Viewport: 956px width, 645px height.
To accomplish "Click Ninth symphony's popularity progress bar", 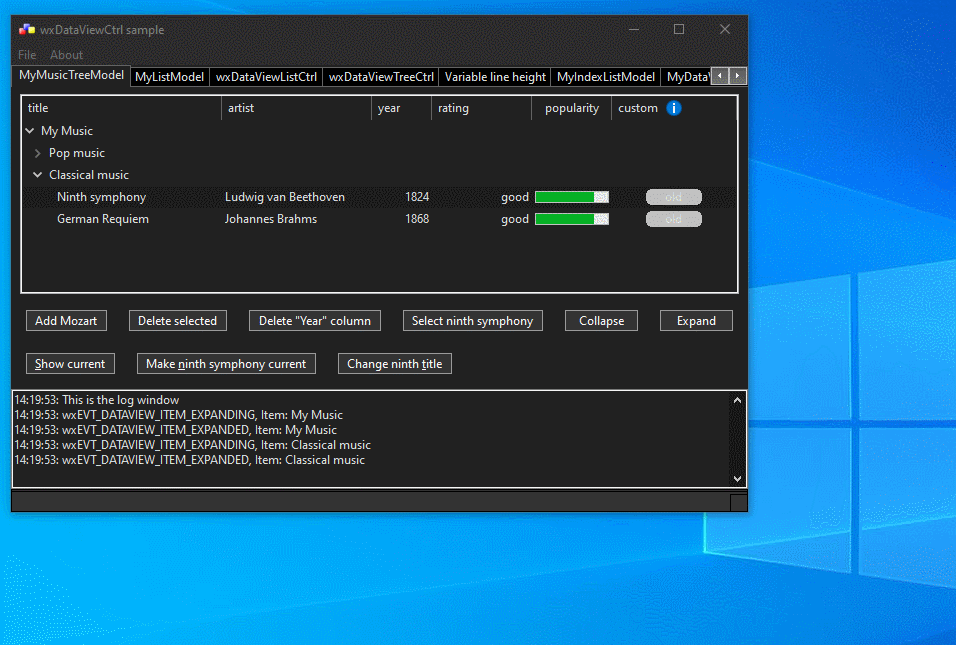I will 571,197.
